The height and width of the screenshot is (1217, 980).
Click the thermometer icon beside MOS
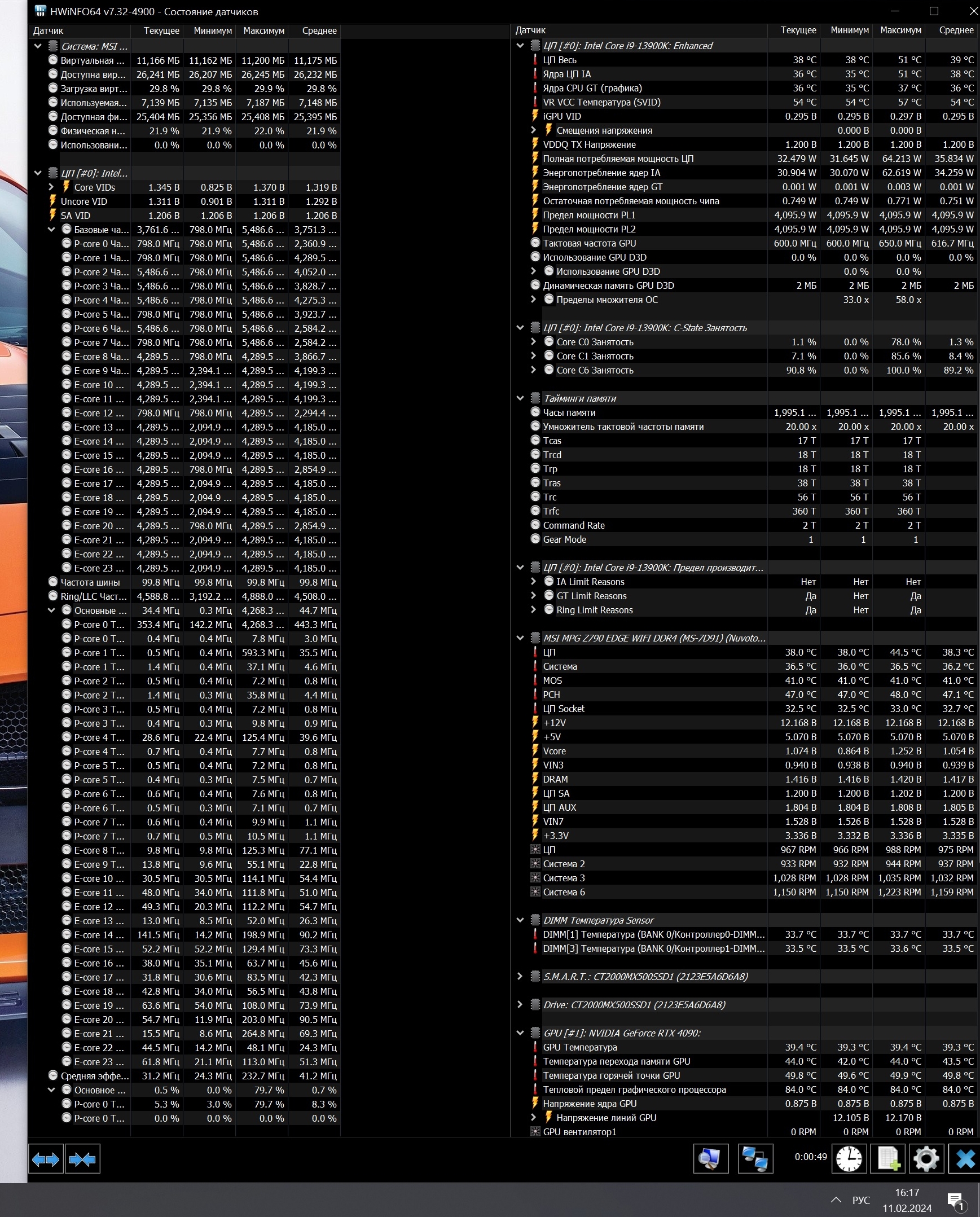[535, 681]
